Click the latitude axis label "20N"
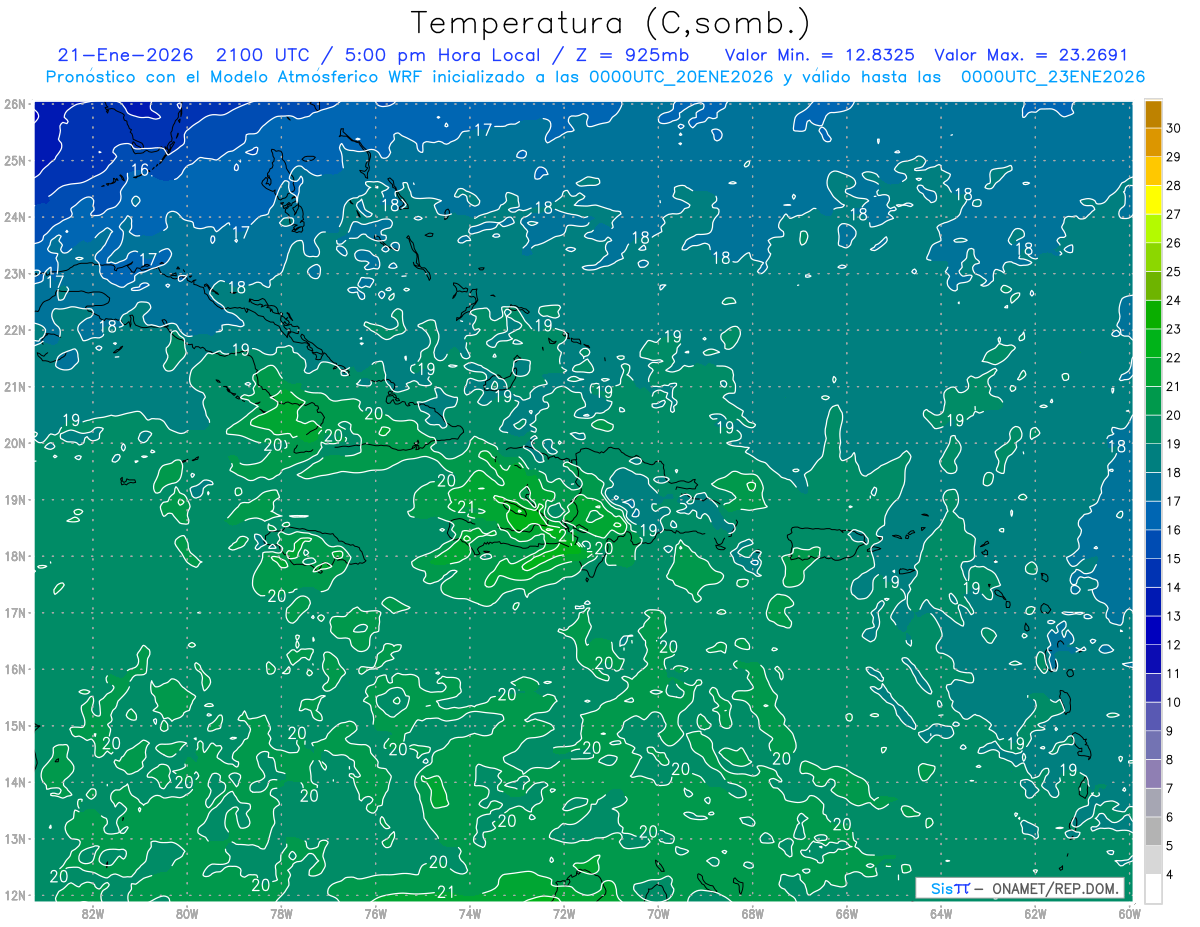This screenshot has height=927, width=1200. pyautogui.click(x=15, y=443)
